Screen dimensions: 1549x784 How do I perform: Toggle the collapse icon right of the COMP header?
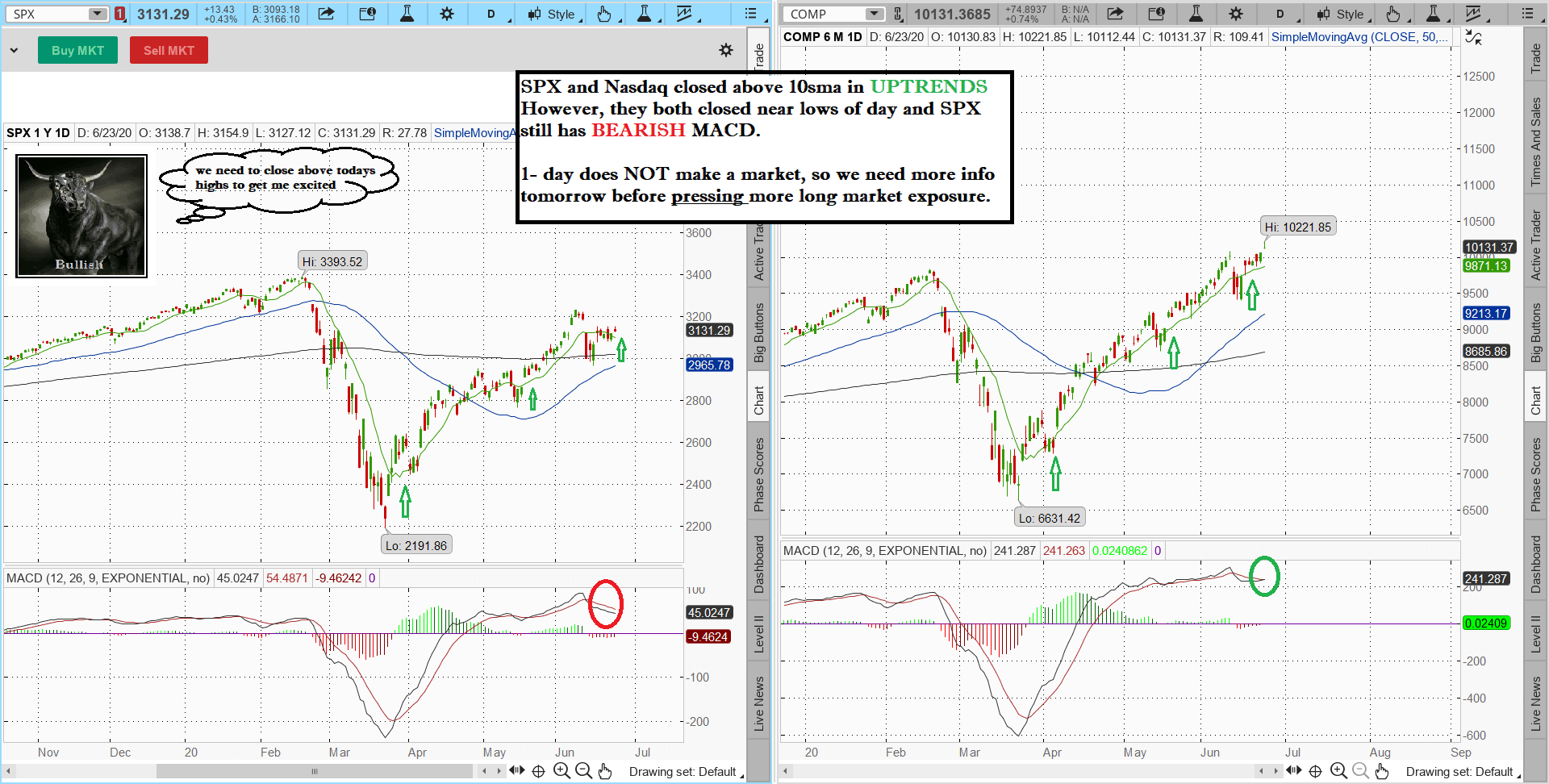(x=1473, y=37)
